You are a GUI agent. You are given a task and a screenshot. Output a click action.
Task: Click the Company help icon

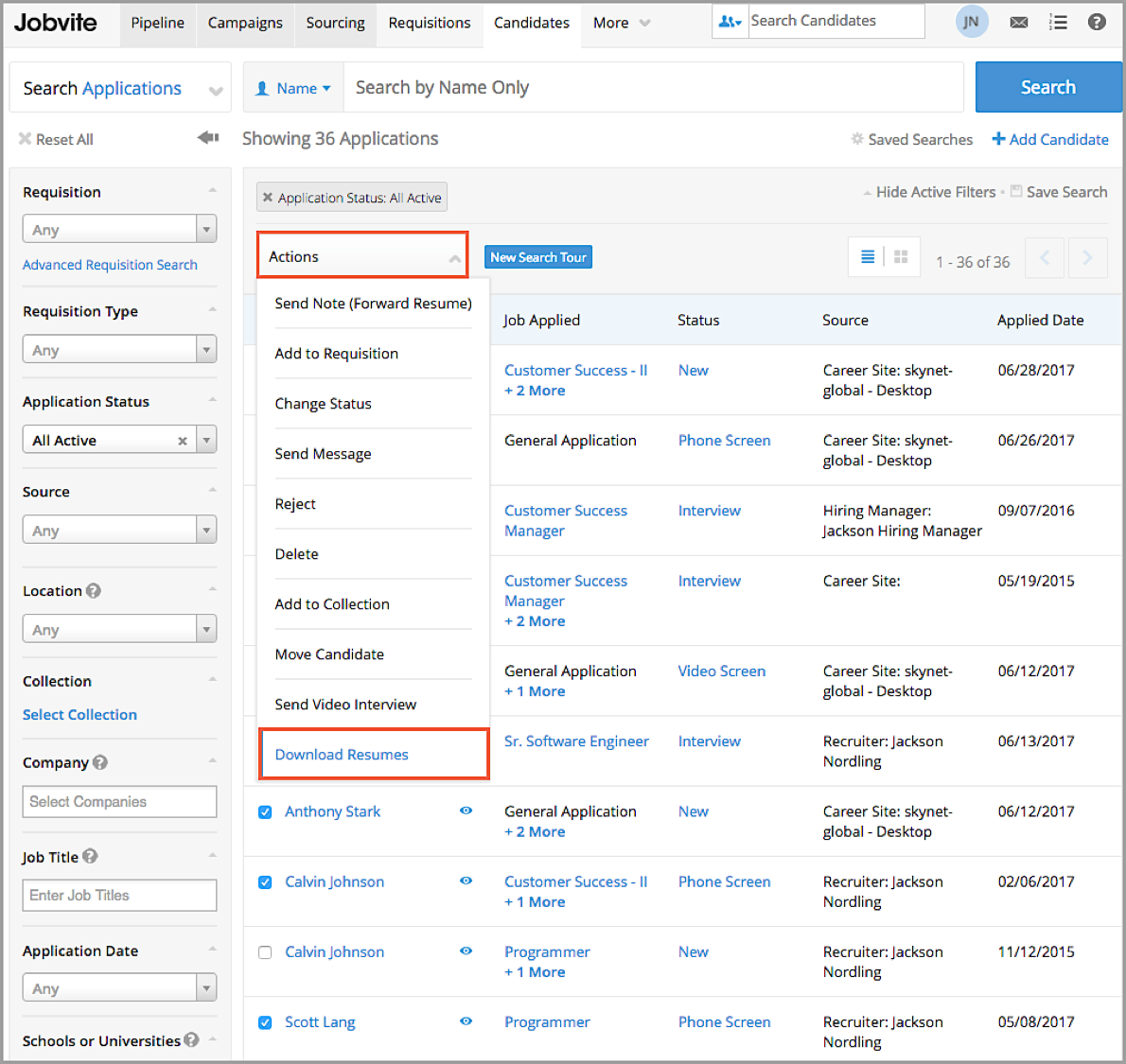pos(100,761)
